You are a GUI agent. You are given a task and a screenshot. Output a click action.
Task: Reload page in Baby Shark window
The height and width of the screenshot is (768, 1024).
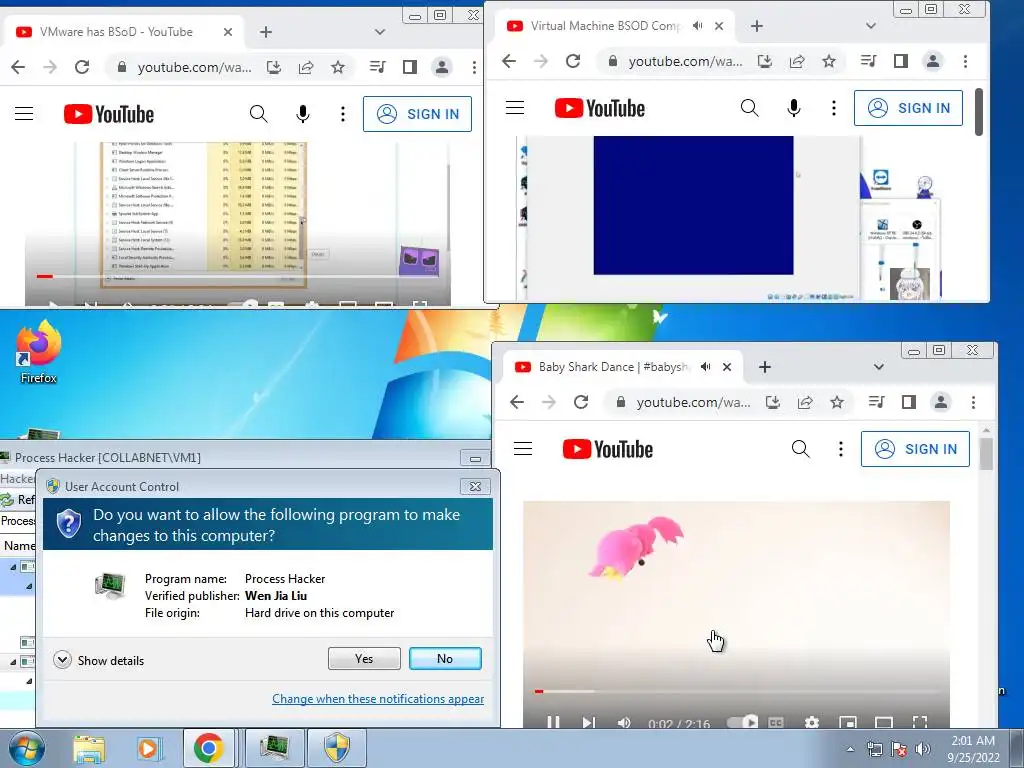tap(581, 402)
